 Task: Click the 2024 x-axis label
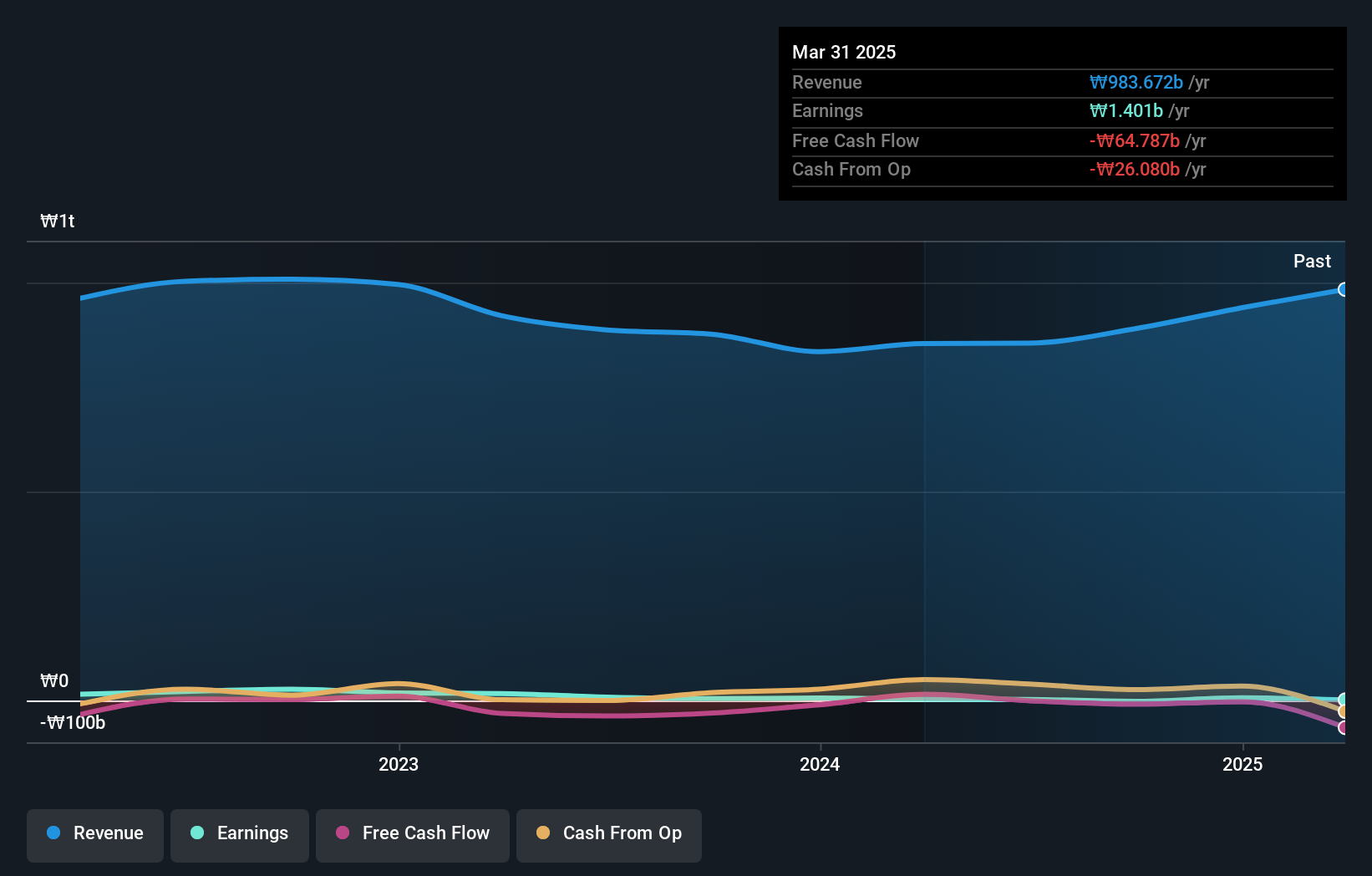click(x=820, y=764)
